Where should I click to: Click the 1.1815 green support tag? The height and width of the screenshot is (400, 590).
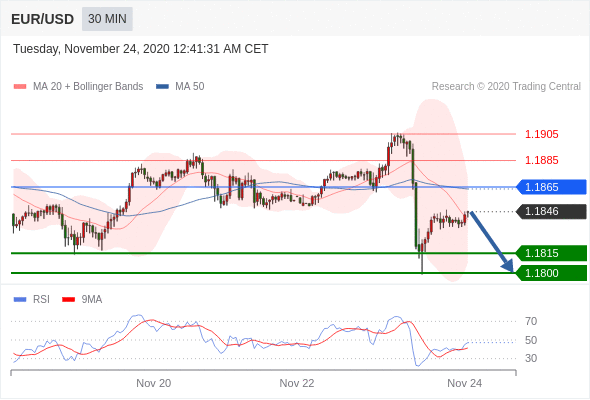coord(551,253)
